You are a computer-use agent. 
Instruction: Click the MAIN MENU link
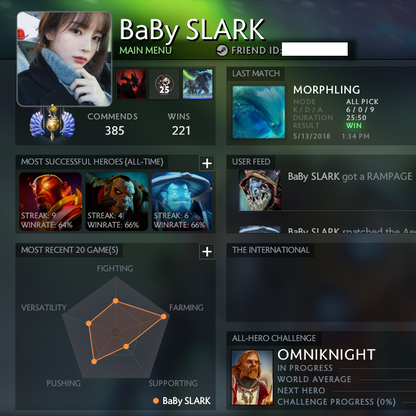pos(146,51)
